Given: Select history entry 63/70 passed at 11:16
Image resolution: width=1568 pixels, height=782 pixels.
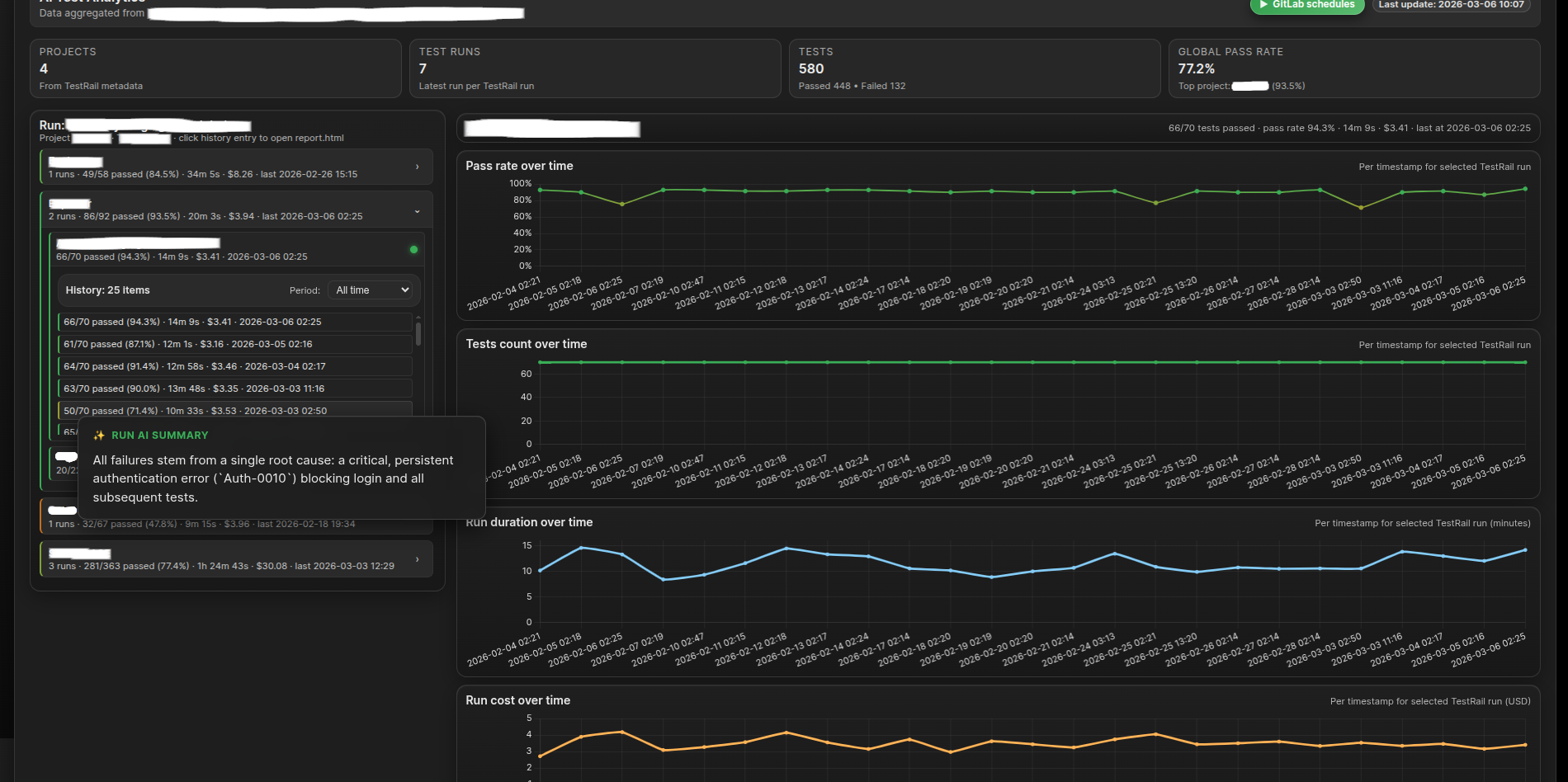Looking at the screenshot, I should pos(234,389).
